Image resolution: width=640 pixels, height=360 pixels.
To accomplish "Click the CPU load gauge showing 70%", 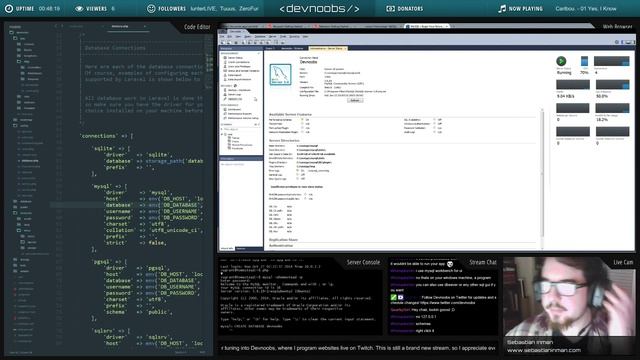I will [584, 62].
